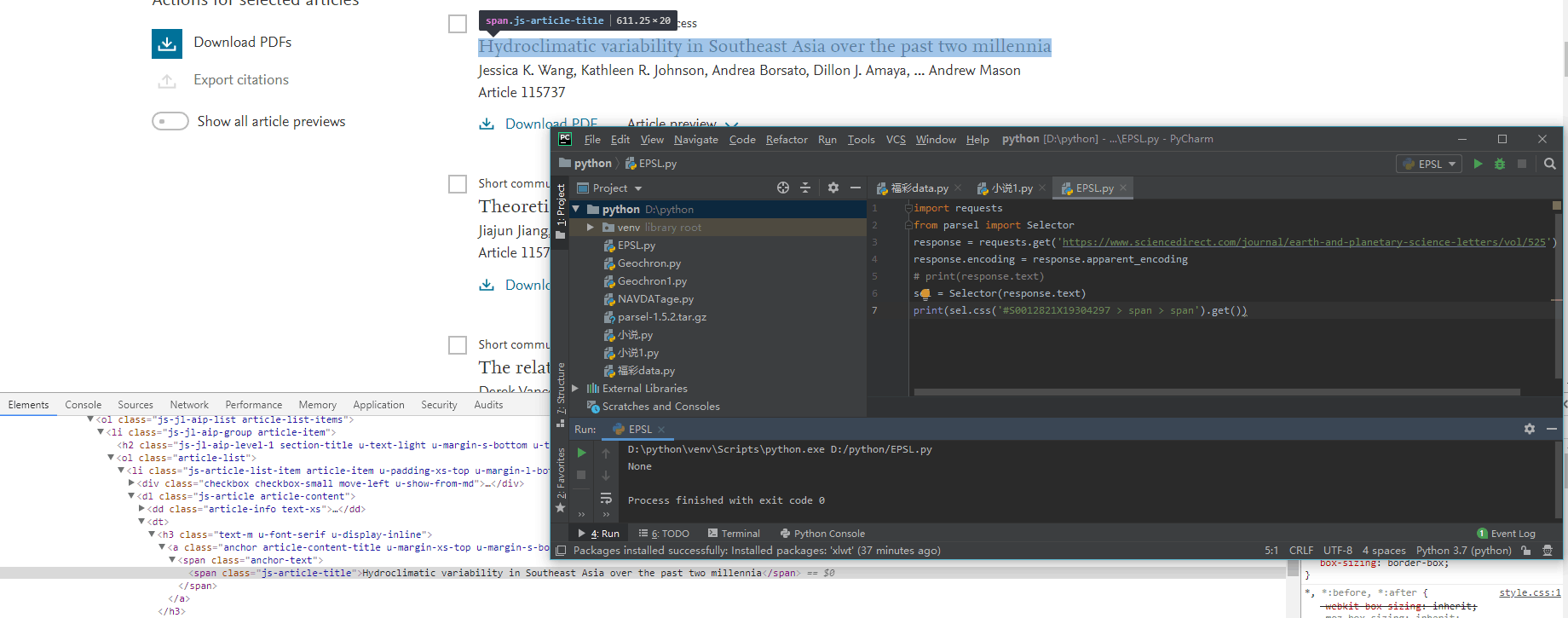Start debugging with the bug icon

click(1500, 164)
